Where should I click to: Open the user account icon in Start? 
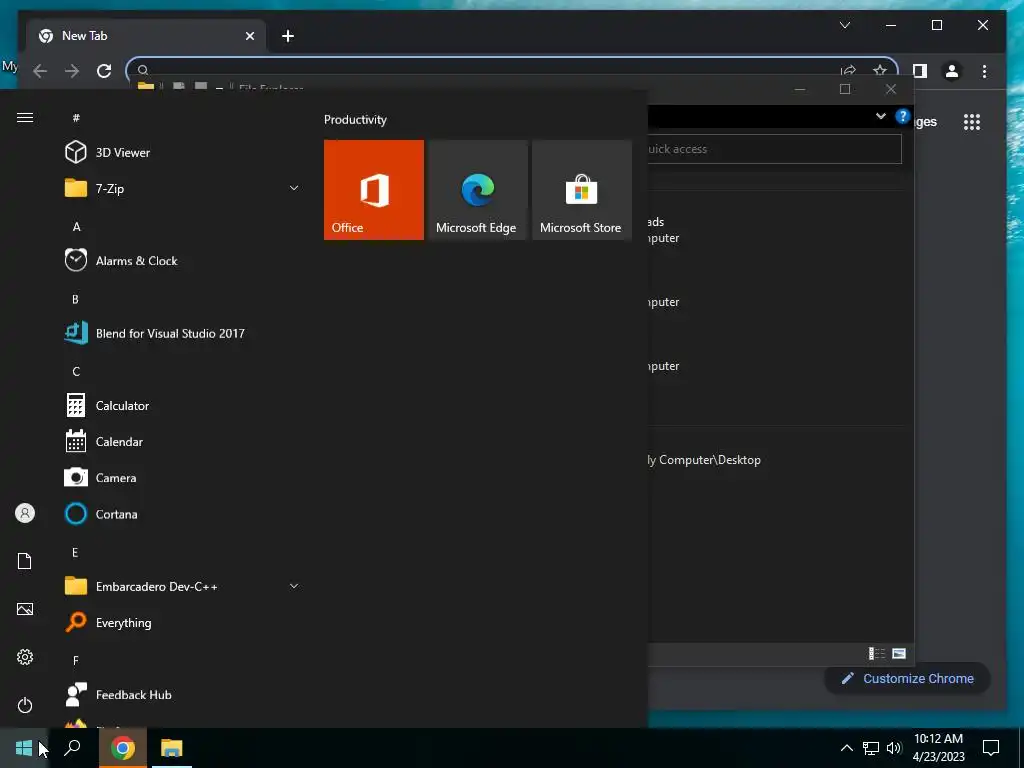(x=25, y=513)
